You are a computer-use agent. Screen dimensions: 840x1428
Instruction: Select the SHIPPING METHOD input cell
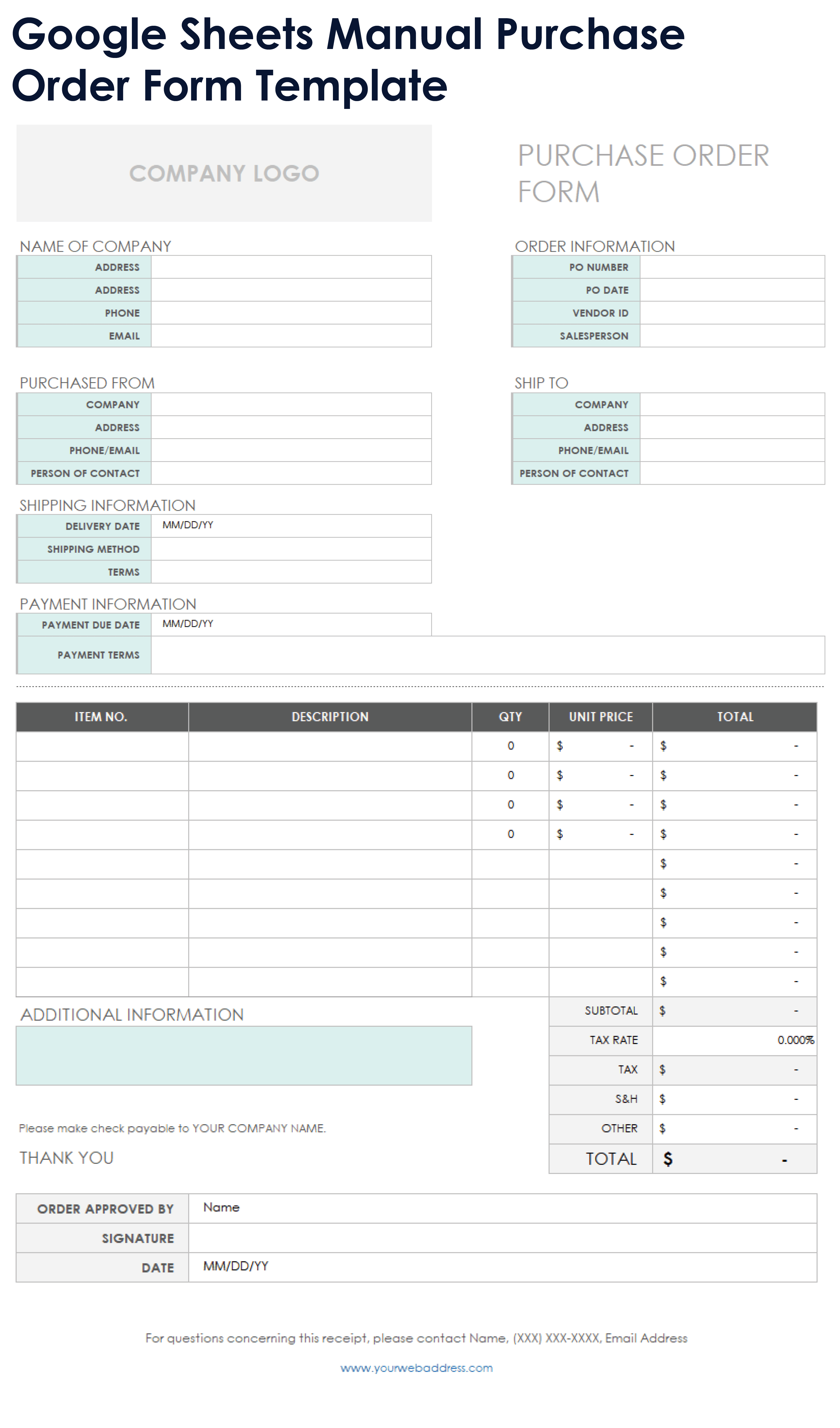[291, 549]
